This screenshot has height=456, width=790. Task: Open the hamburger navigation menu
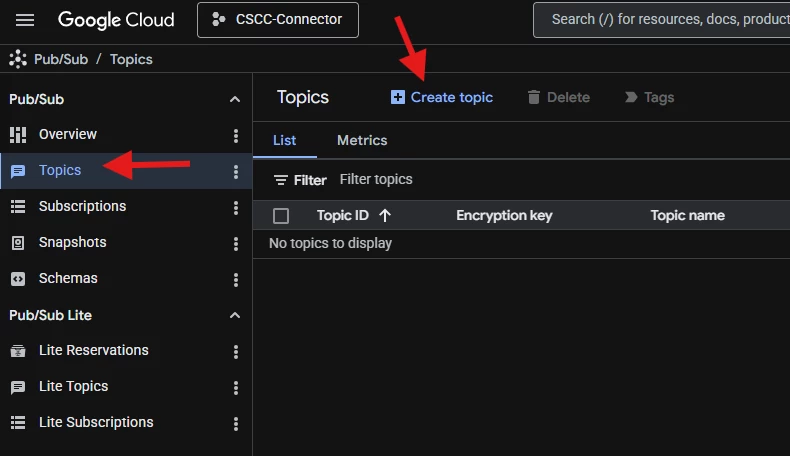(x=25, y=20)
